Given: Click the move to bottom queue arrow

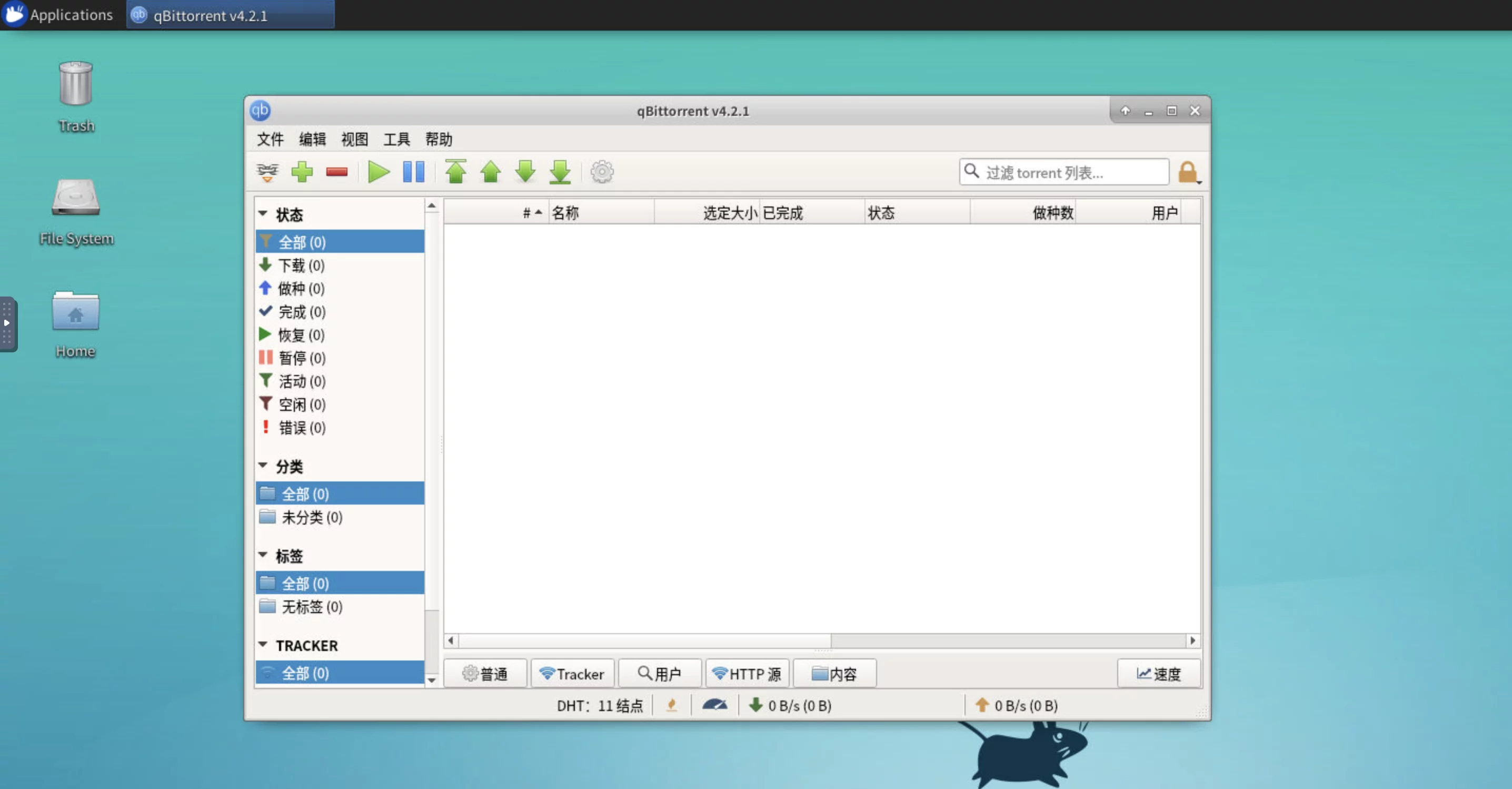Looking at the screenshot, I should [560, 172].
